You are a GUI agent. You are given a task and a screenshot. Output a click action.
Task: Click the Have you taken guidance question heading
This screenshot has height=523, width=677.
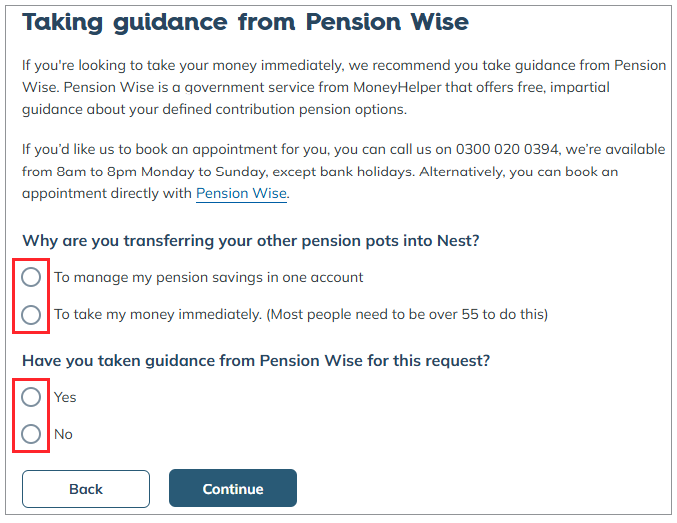click(256, 361)
